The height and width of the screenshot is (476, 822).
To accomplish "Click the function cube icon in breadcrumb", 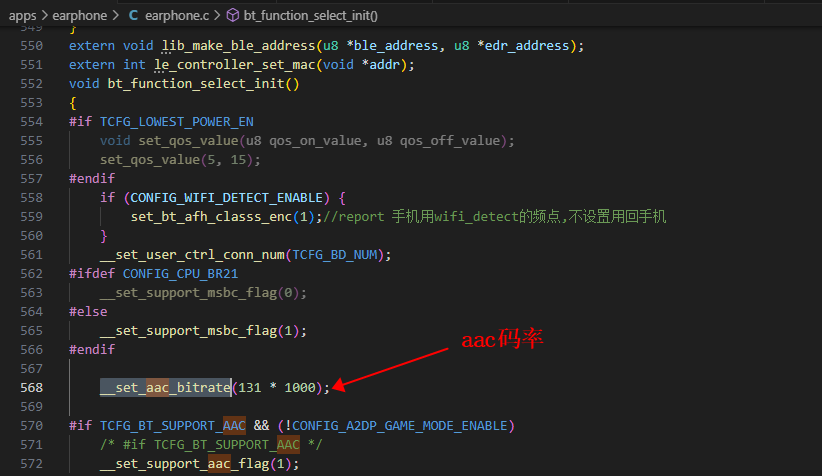I will 232,16.
